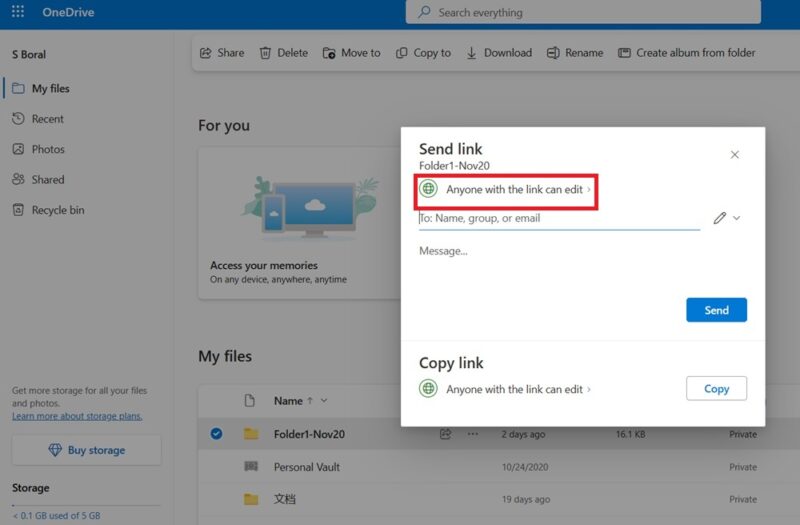Close the Send link dialog
800x525 pixels.
pyautogui.click(x=735, y=155)
